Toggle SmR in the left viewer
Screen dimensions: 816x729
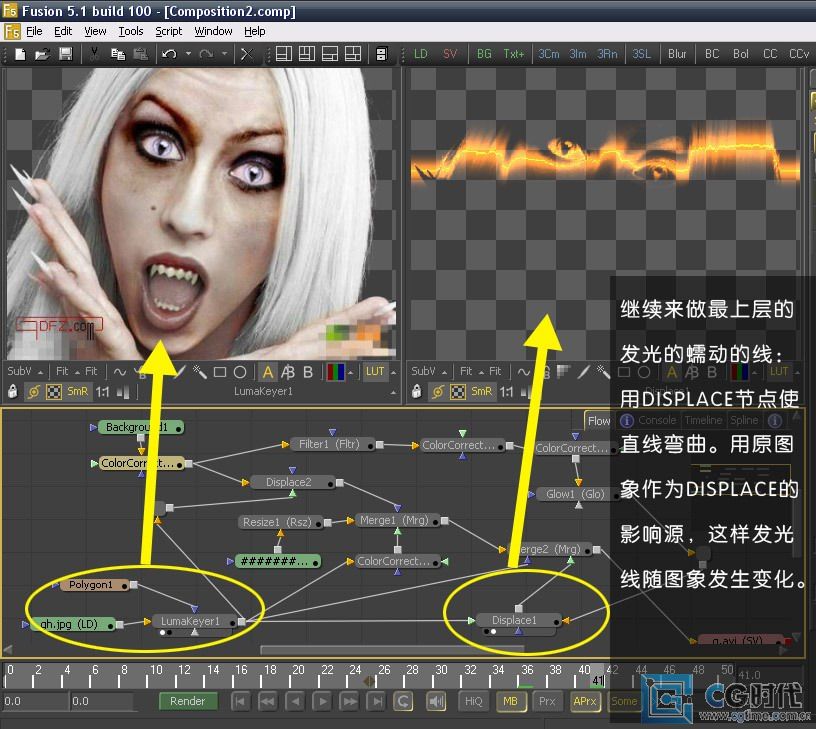click(78, 391)
